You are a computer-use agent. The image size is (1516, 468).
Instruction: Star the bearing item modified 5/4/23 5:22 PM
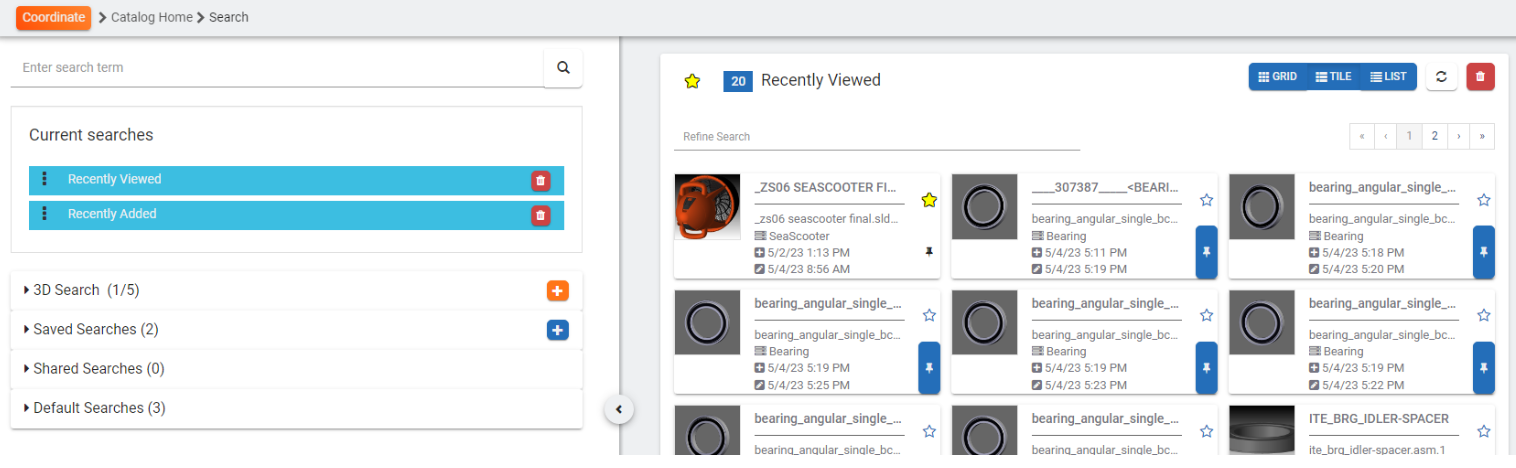click(x=1484, y=315)
